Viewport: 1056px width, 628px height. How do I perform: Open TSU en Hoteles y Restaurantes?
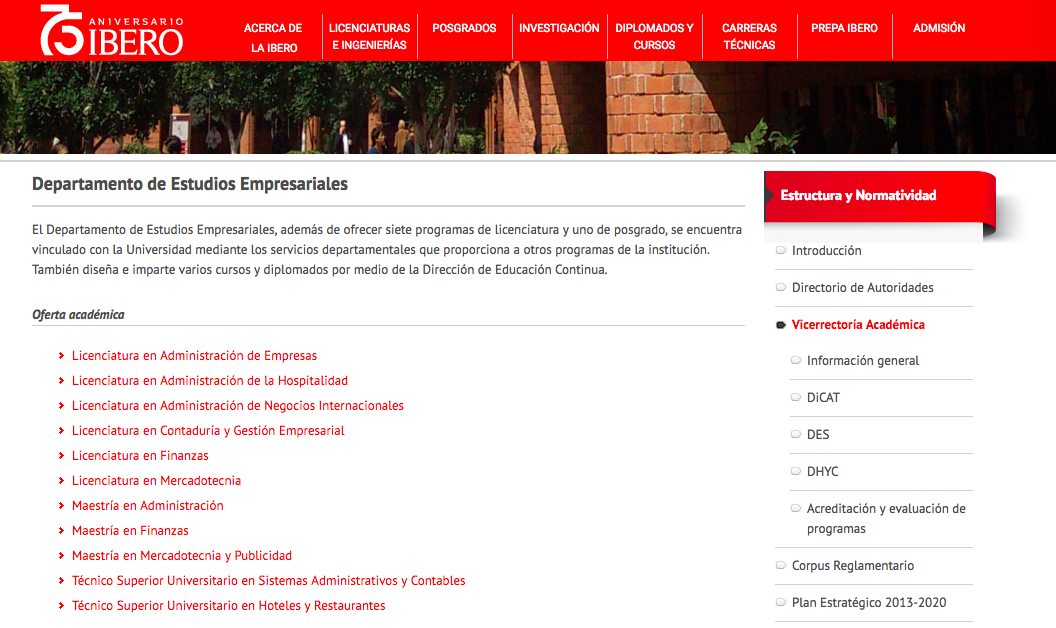click(228, 605)
